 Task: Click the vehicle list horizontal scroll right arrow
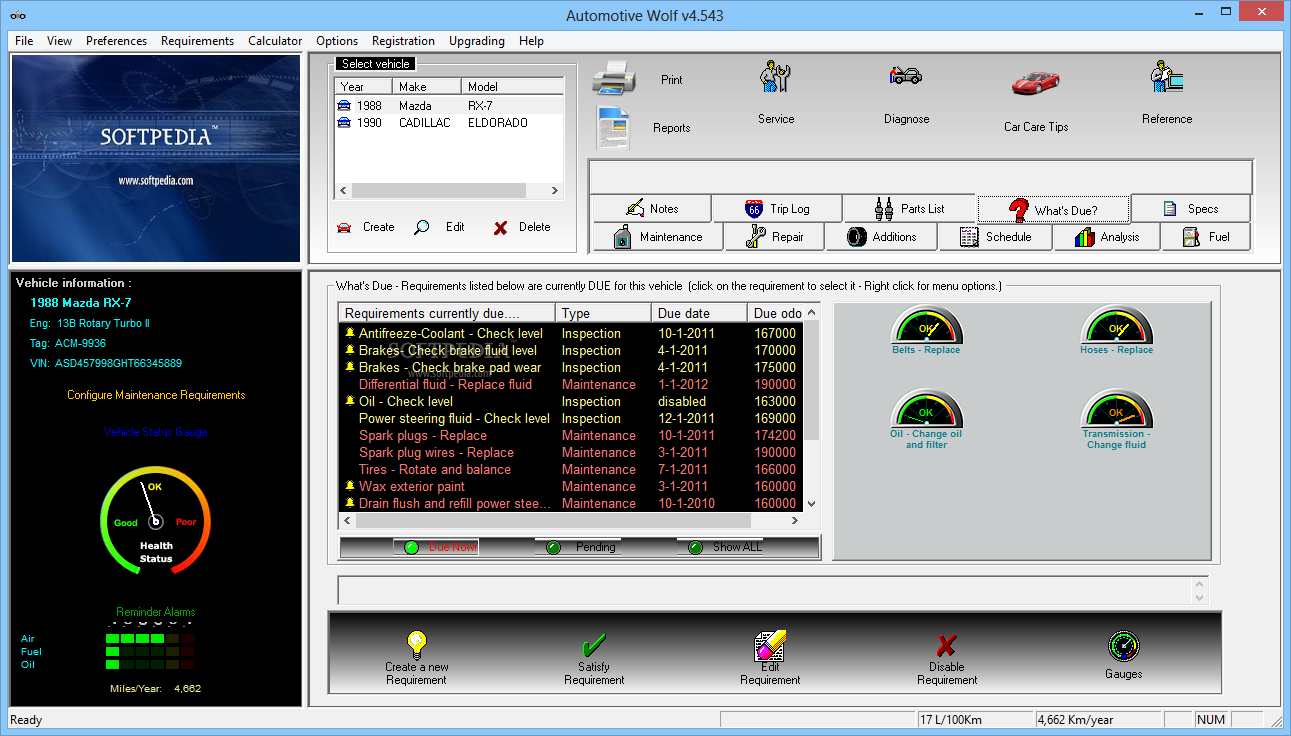pyautogui.click(x=556, y=190)
